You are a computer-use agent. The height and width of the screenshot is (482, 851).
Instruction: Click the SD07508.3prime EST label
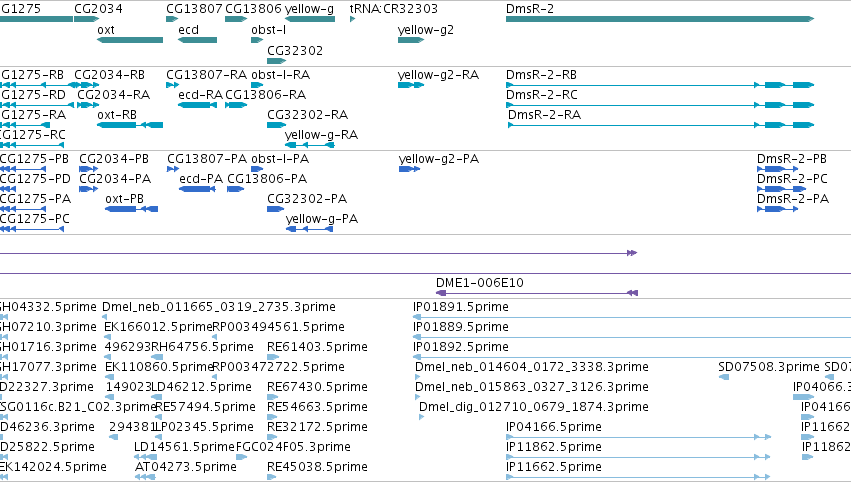(769, 367)
